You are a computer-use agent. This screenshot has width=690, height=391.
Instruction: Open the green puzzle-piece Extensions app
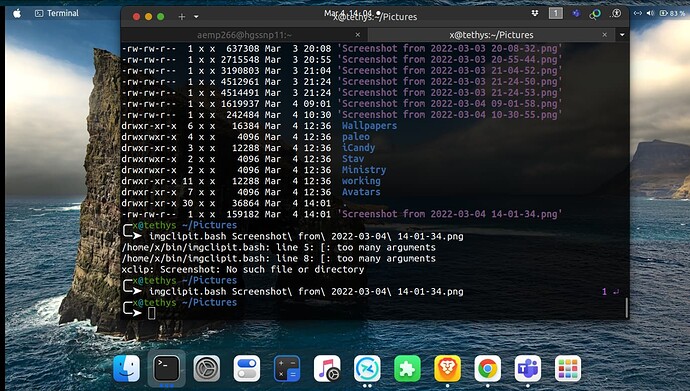407,368
